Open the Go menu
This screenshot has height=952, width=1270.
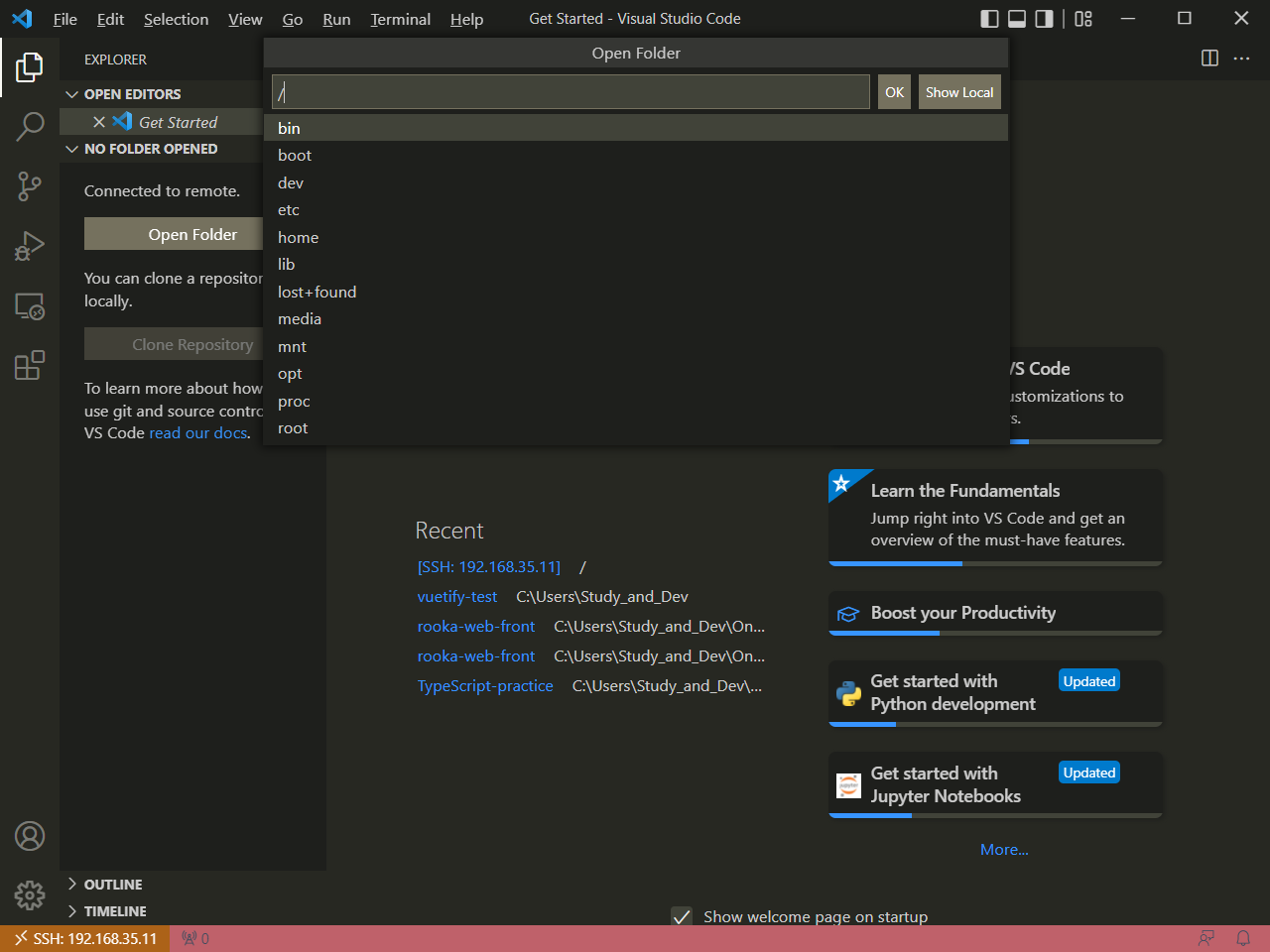[x=293, y=19]
